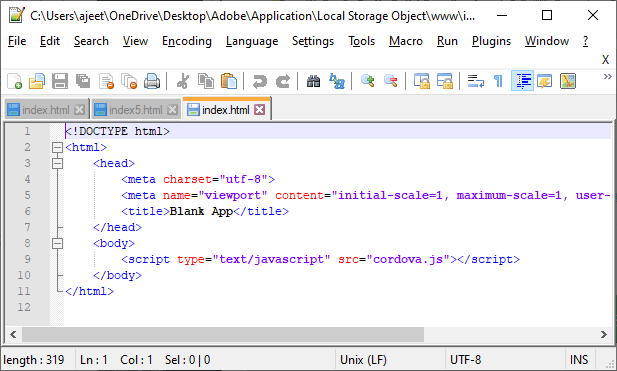Viewport: 617px width, 371px height.
Task: Close the active index.html tab
Action: 259,110
